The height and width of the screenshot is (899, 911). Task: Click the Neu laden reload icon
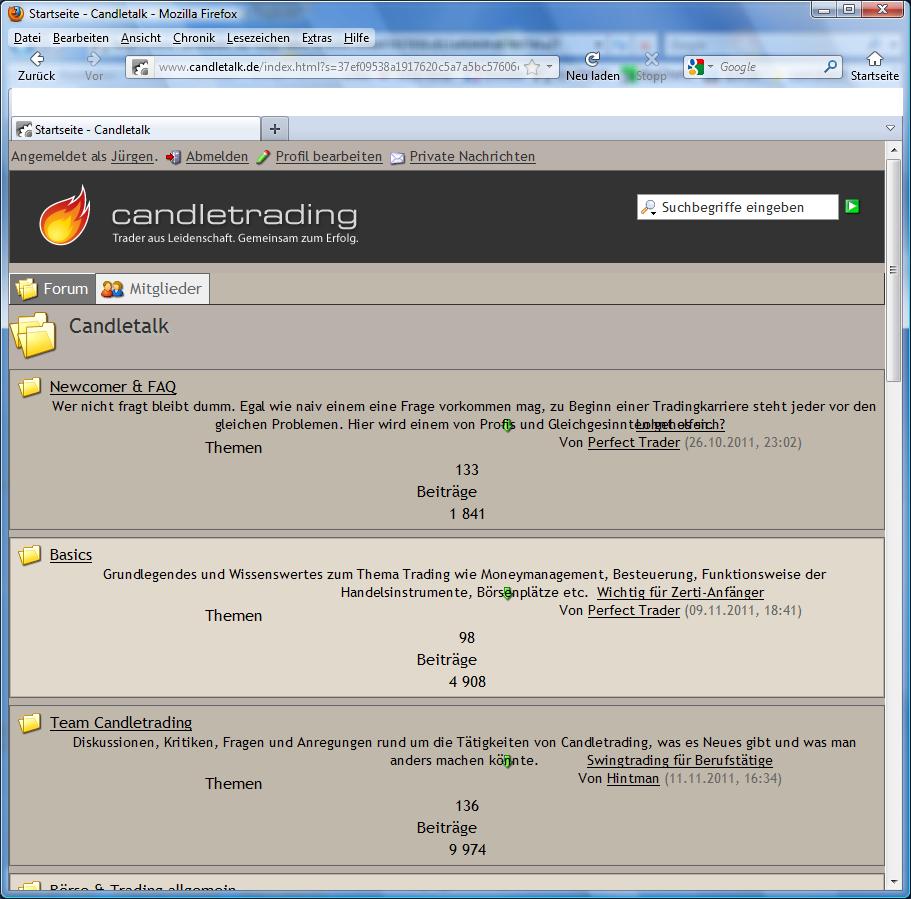(x=592, y=59)
